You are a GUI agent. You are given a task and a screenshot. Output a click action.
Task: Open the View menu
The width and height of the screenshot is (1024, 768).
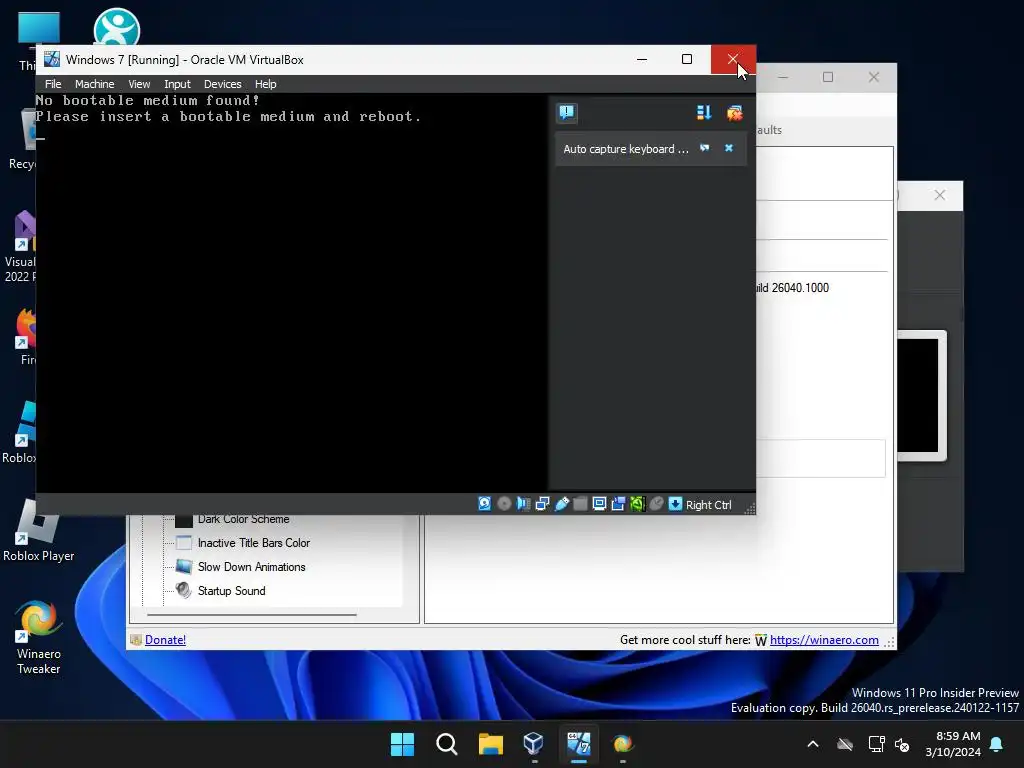coord(138,84)
